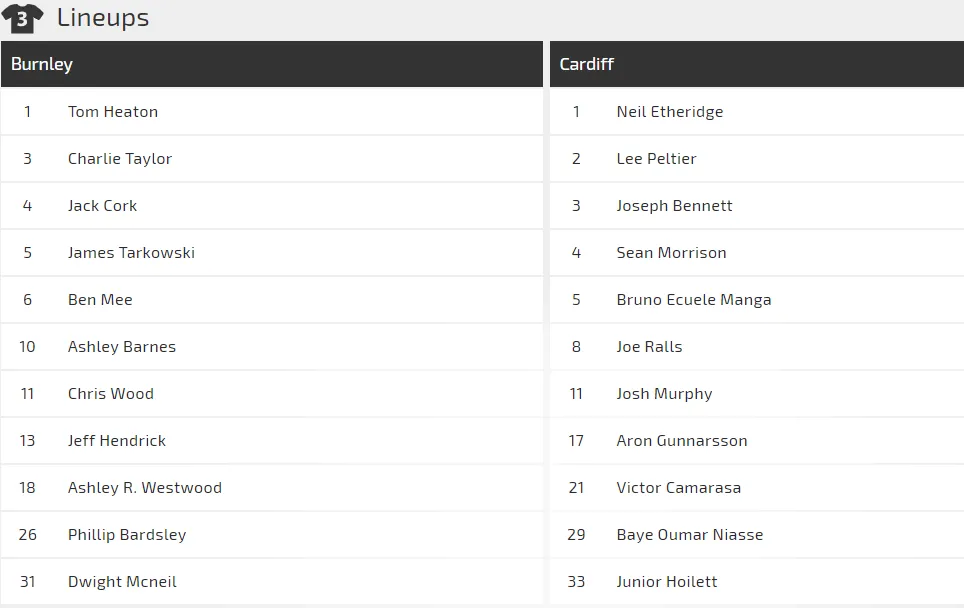Select Junior Hoilett's name

coord(667,582)
